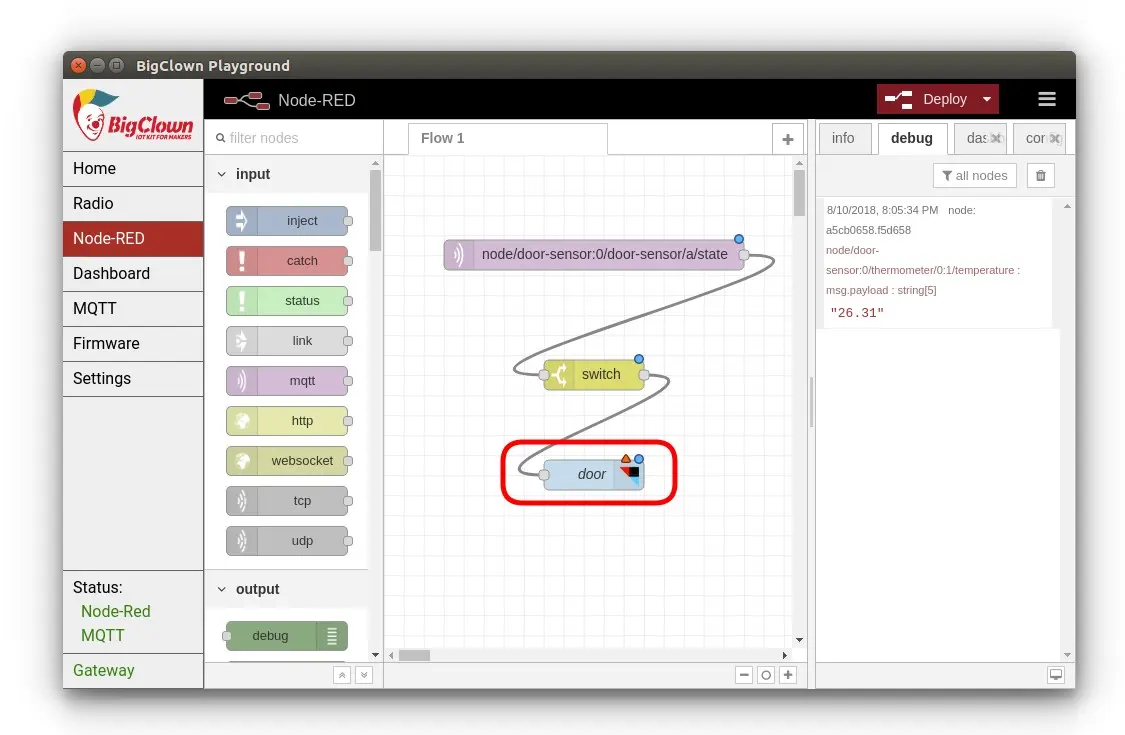The height and width of the screenshot is (735, 1125).
Task: Open the info sidebar tab
Action: pyautogui.click(x=844, y=139)
